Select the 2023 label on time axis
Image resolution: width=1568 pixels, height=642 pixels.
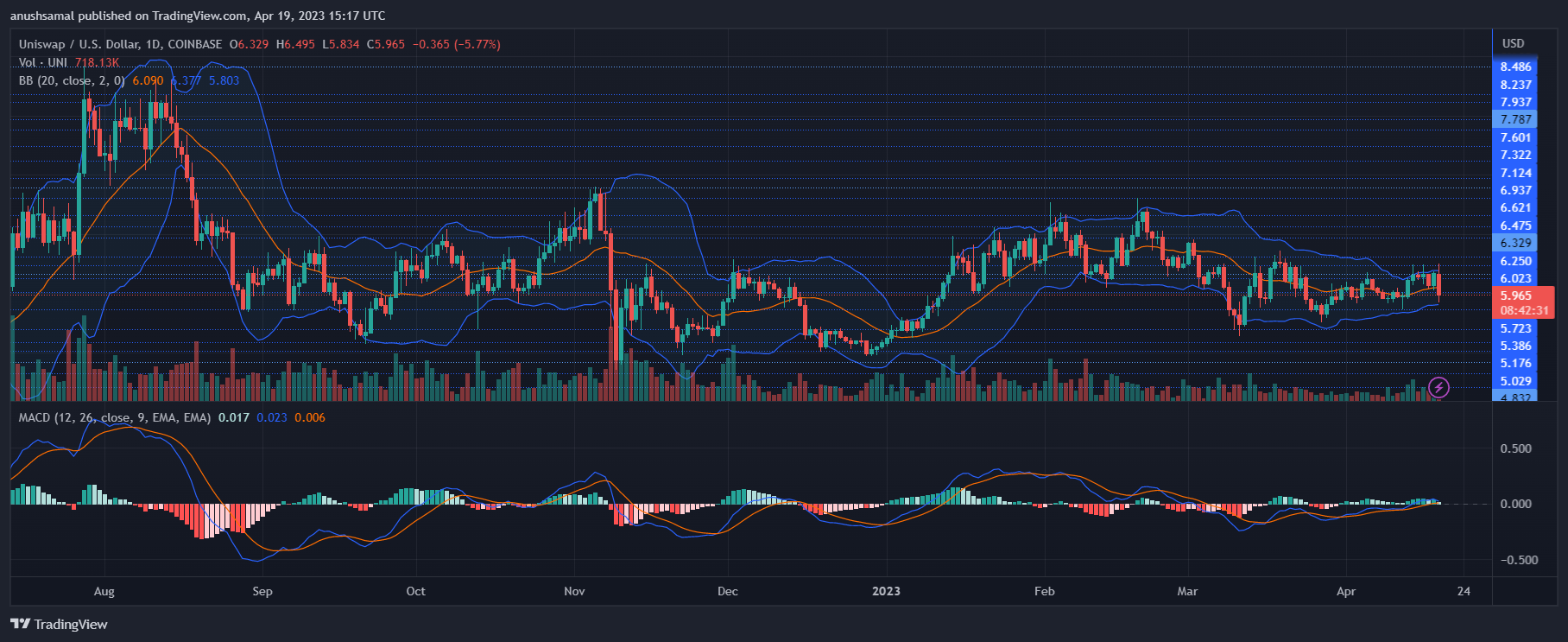tap(886, 591)
